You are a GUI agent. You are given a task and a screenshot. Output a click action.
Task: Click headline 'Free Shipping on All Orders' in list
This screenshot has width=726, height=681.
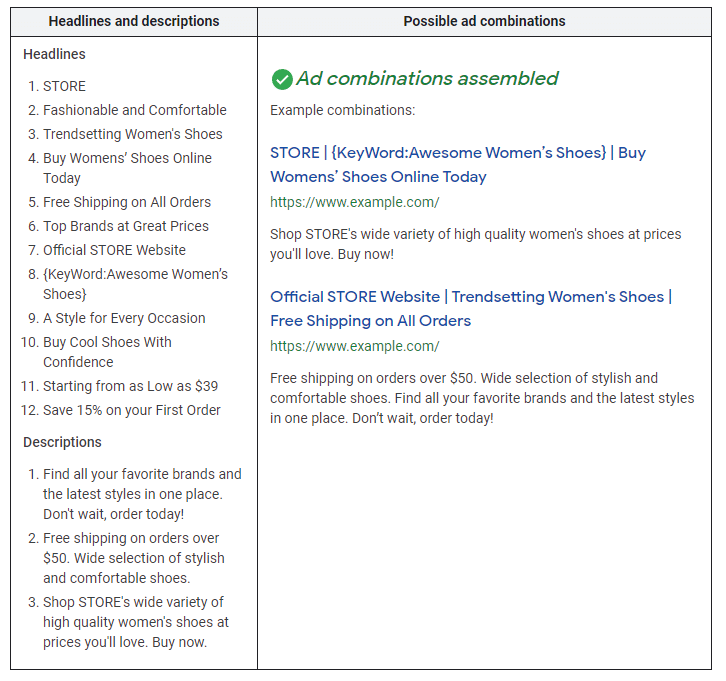(126, 202)
